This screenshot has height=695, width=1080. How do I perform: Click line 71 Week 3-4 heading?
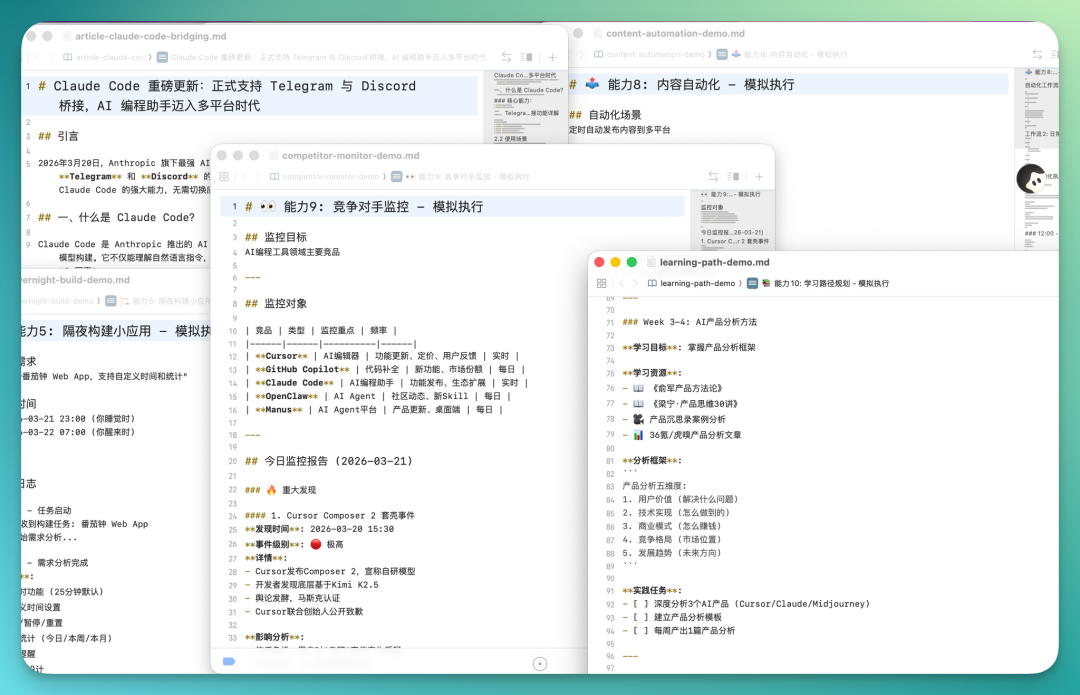[x=689, y=322]
